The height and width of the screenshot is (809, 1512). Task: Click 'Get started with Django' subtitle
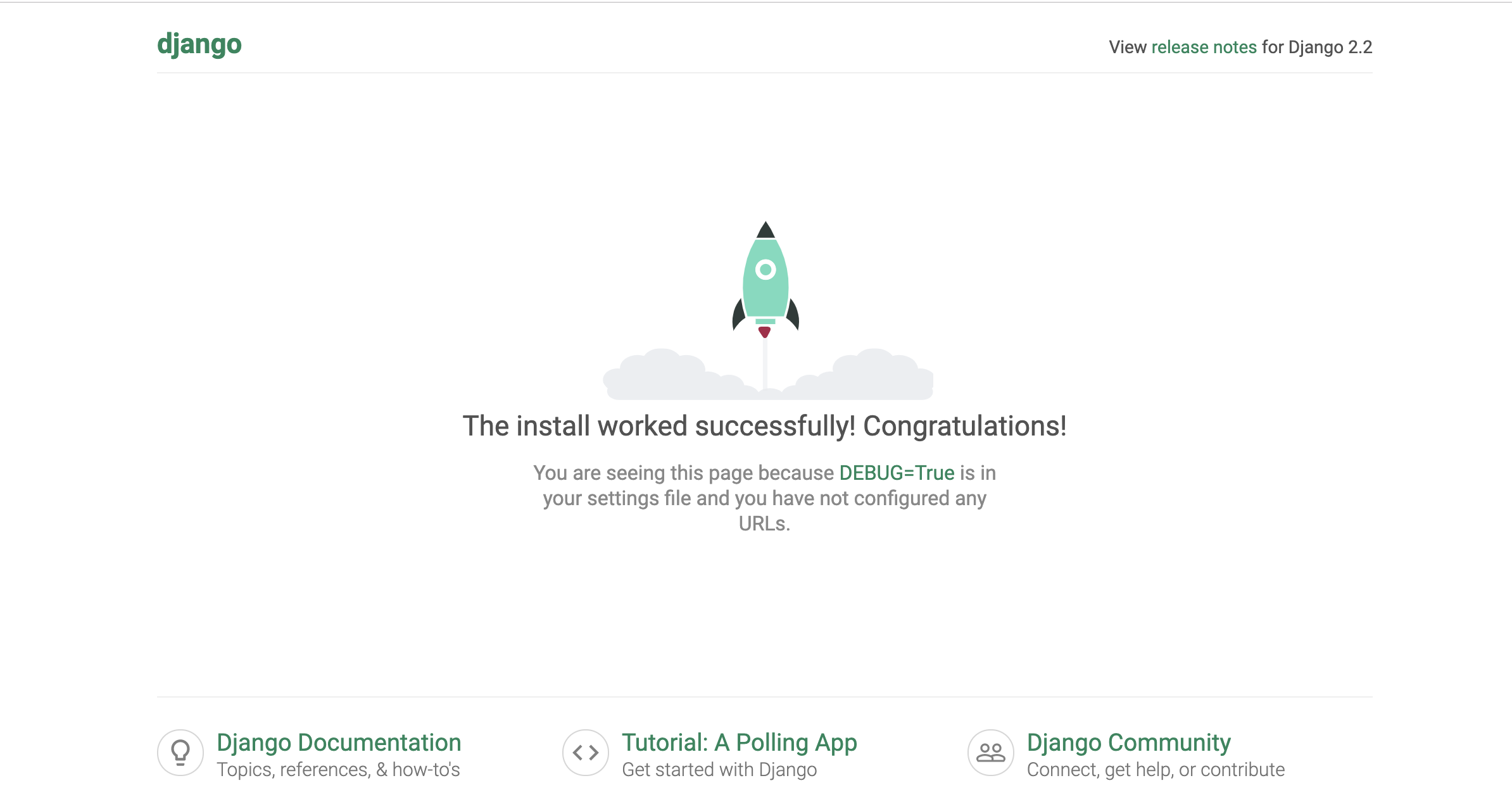tap(719, 770)
